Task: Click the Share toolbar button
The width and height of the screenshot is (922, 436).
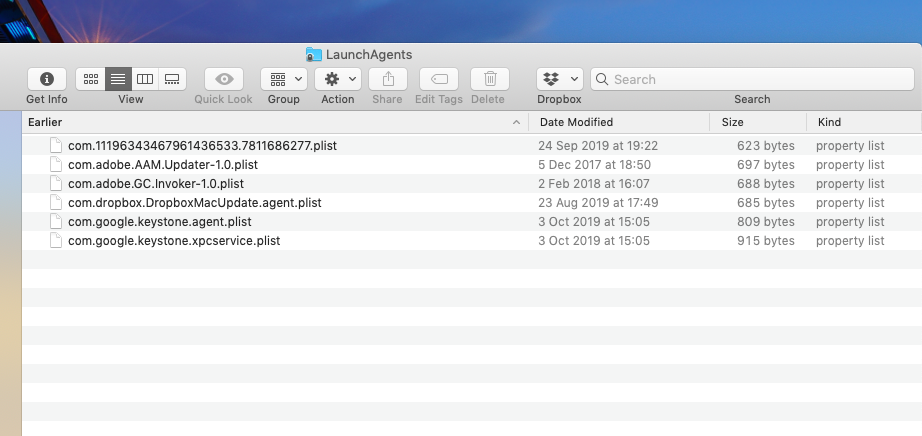Action: [387, 79]
